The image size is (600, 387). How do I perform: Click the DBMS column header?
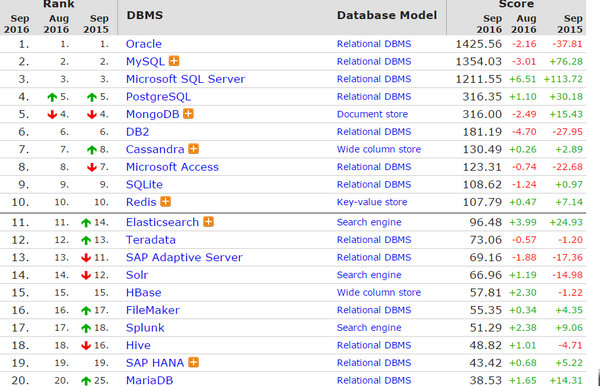[x=145, y=15]
